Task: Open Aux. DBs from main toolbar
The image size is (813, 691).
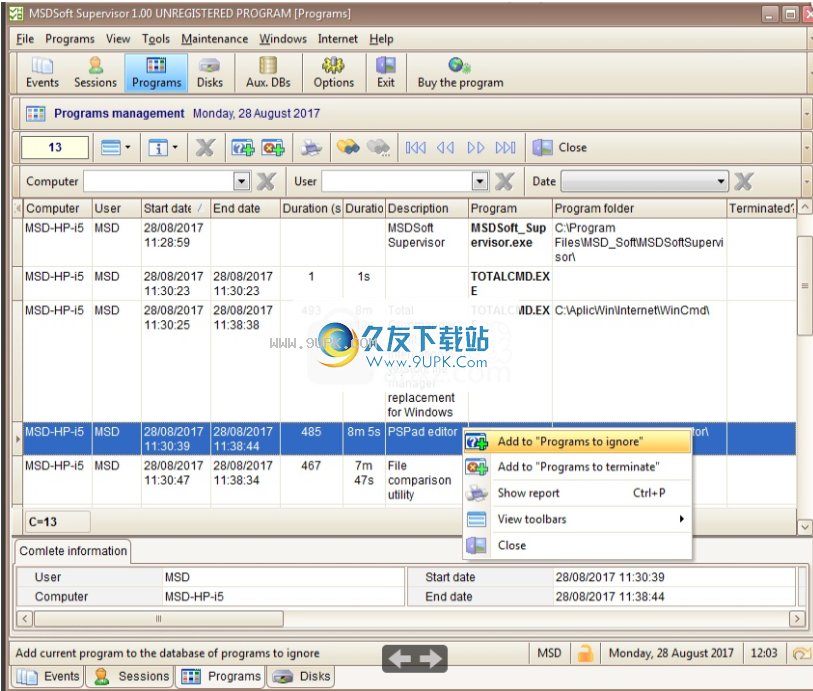Action: coord(268,73)
